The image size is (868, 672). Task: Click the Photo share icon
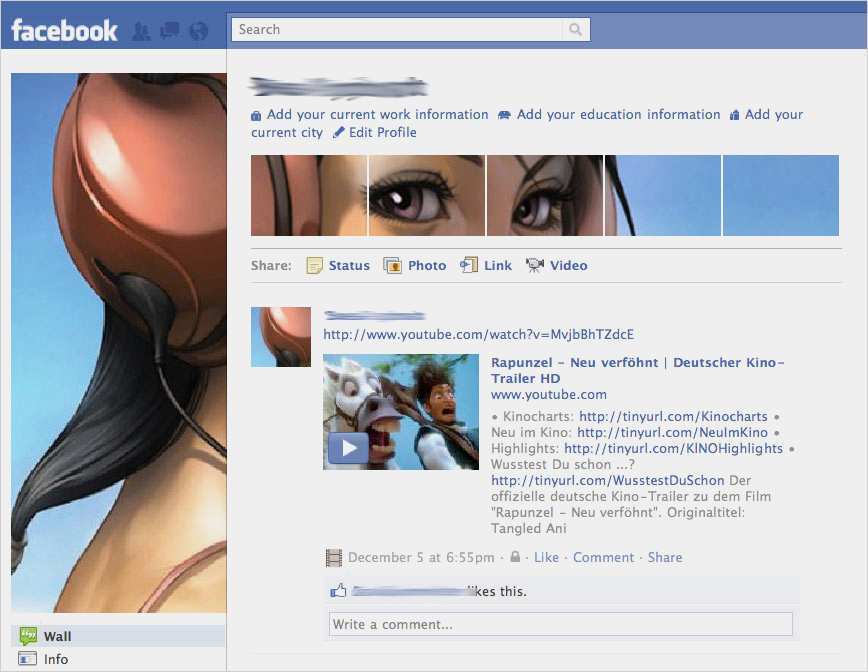point(392,266)
